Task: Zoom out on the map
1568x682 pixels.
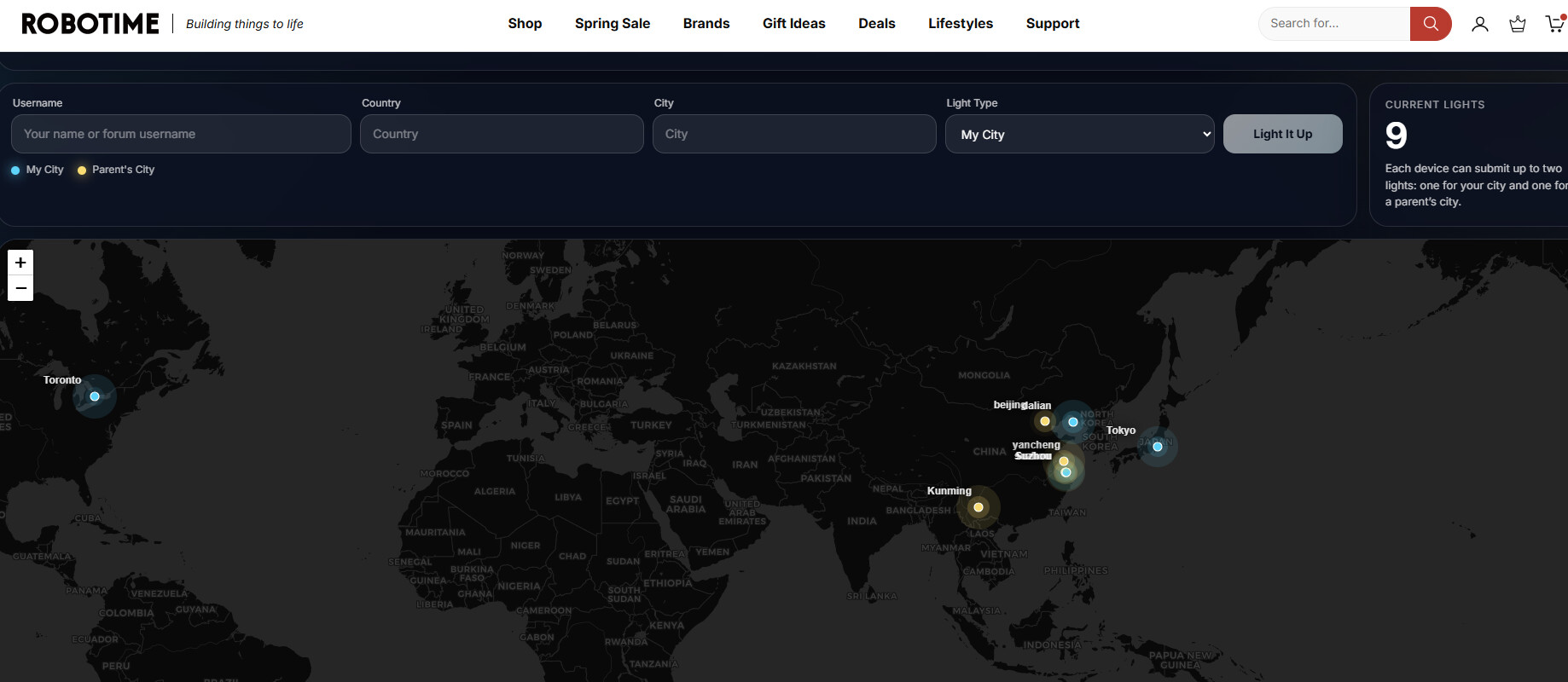Action: point(20,288)
